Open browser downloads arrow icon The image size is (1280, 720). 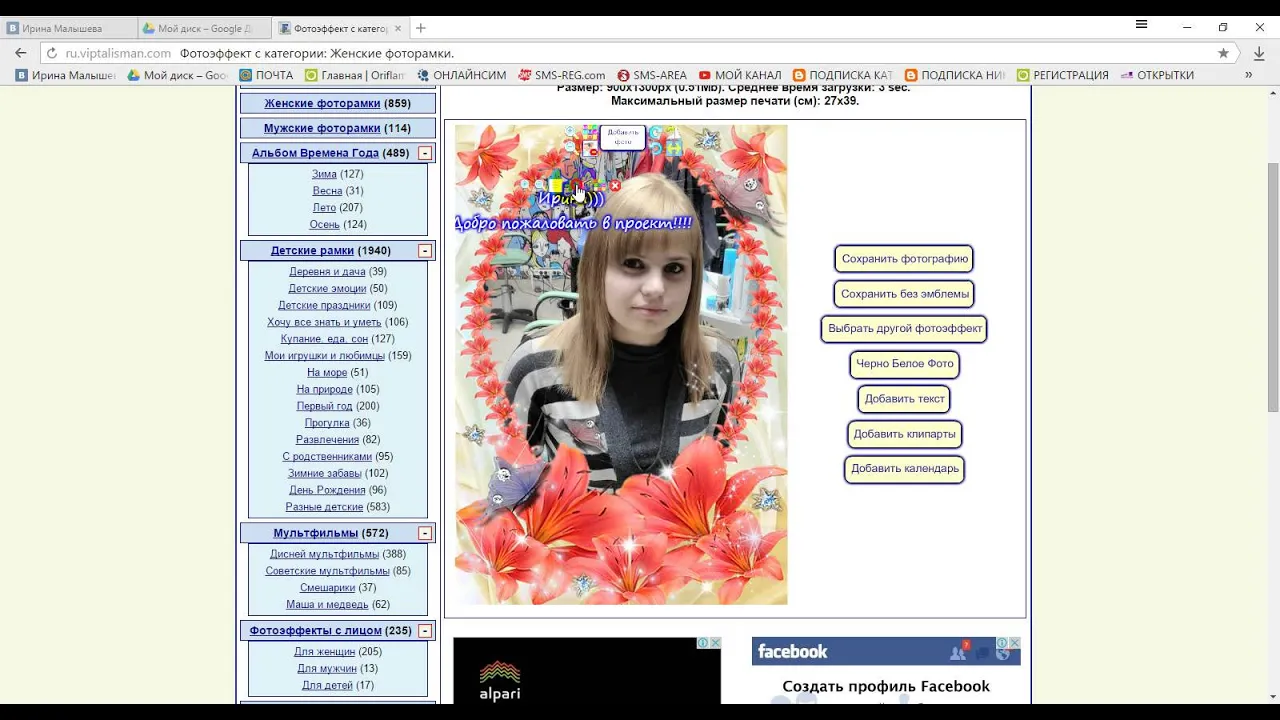[1258, 53]
